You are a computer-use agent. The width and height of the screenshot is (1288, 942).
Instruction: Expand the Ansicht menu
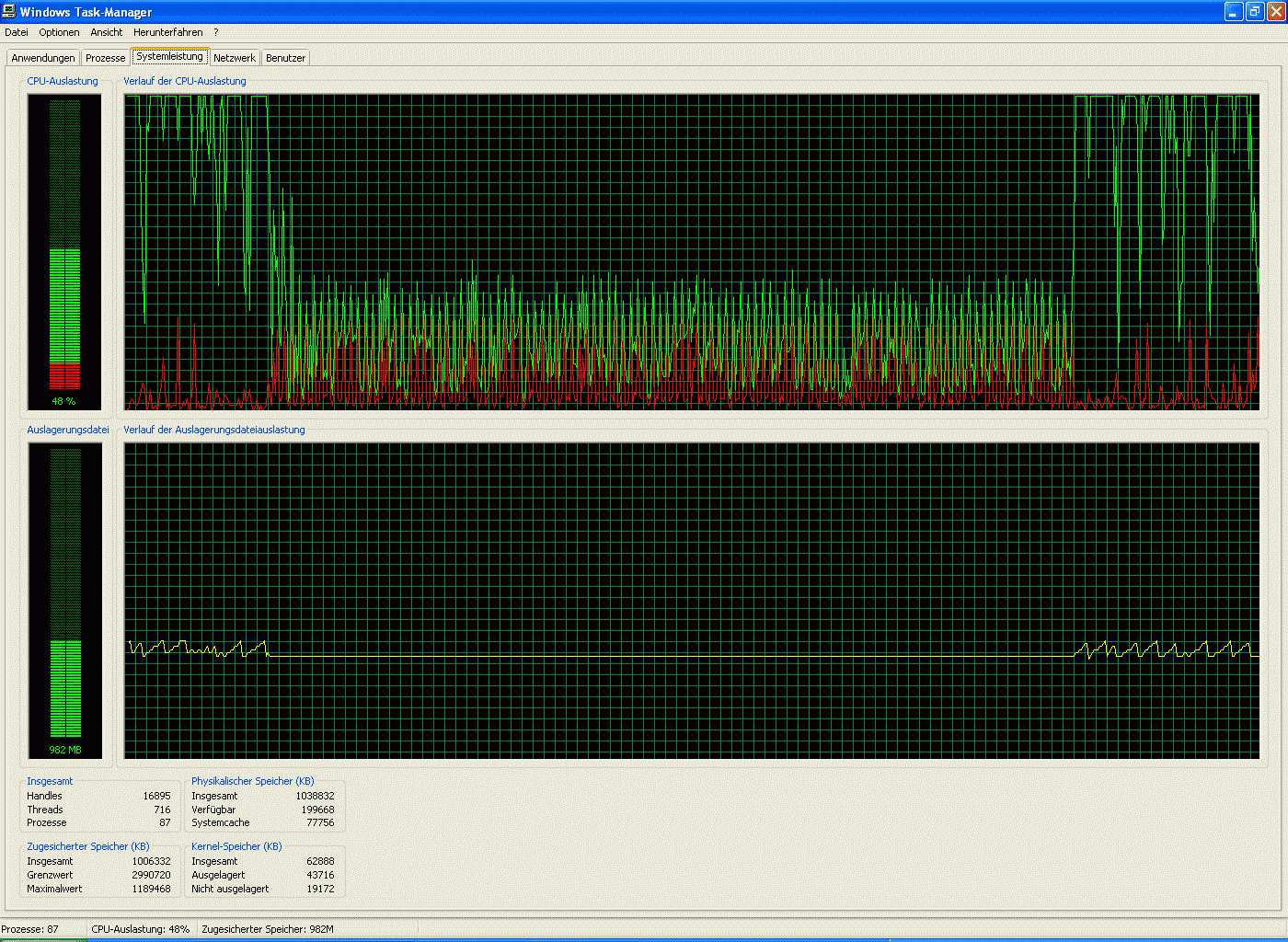(107, 32)
